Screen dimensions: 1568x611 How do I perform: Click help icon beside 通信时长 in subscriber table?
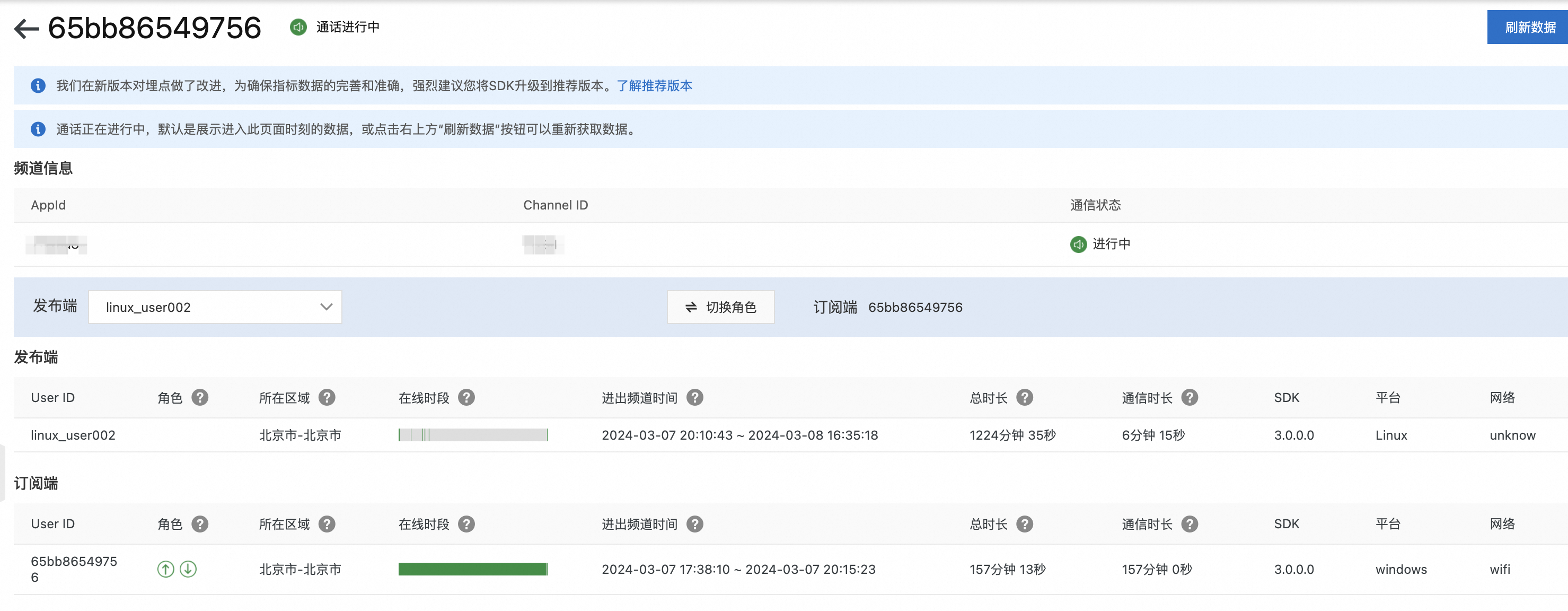click(x=1190, y=524)
